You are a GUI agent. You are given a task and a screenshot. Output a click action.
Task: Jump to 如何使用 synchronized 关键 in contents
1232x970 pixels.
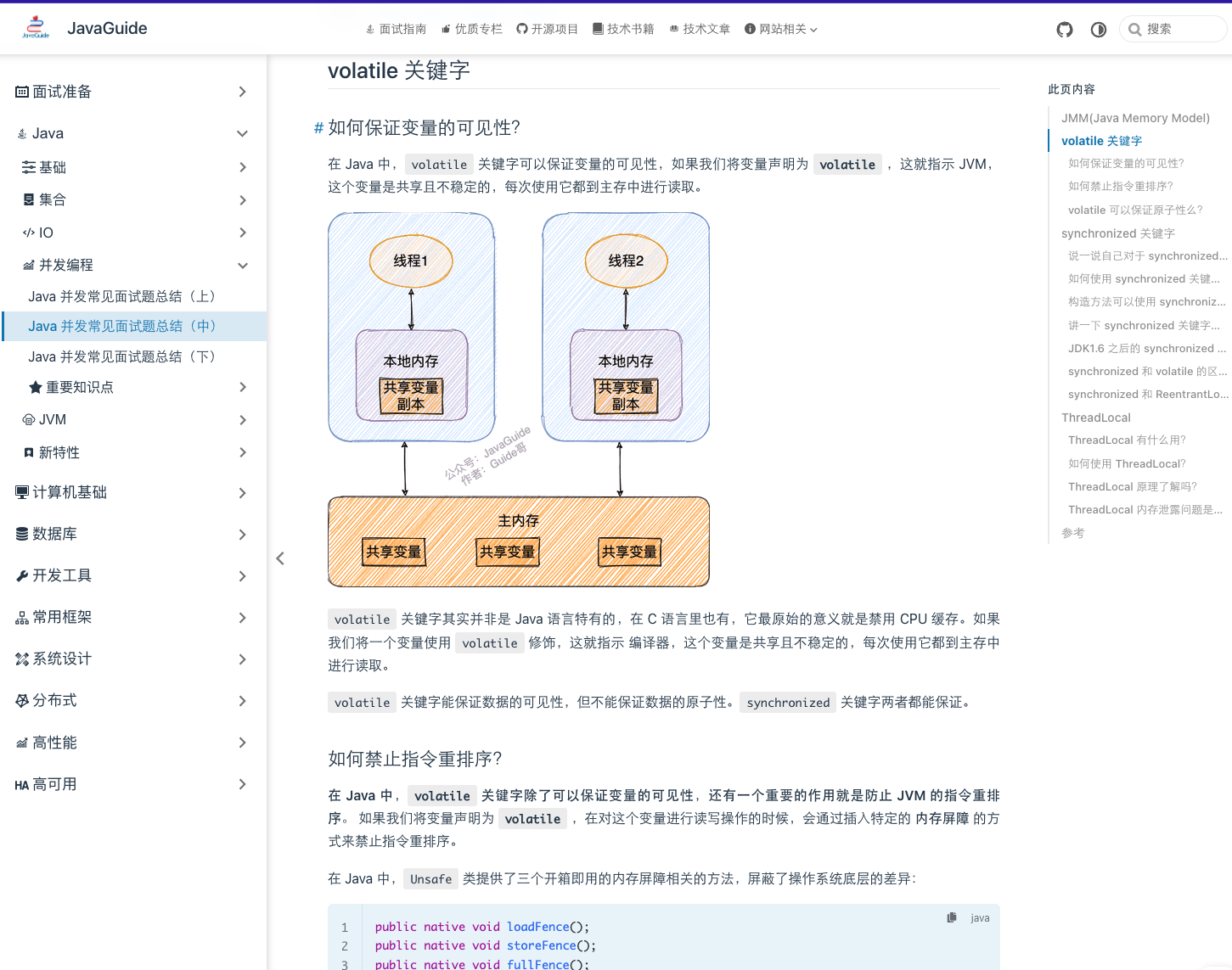(1144, 278)
